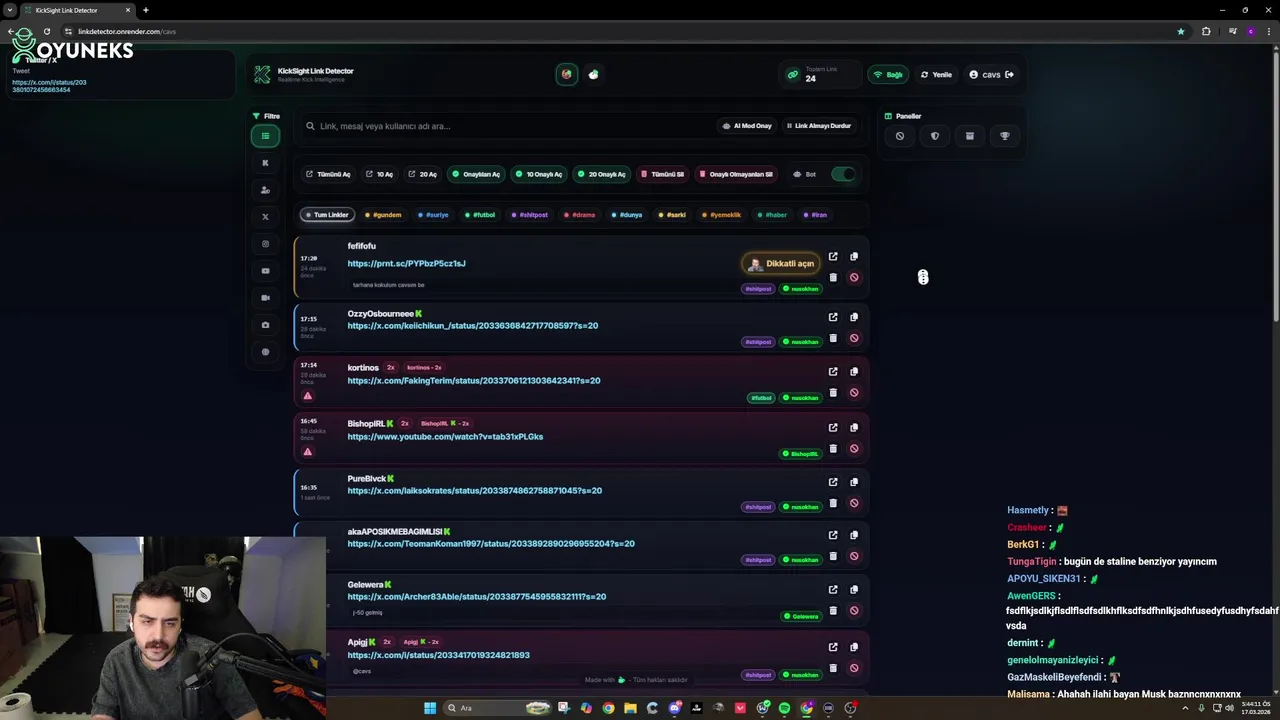The width and height of the screenshot is (1280, 720).
Task: Delete Gelewera's link with trash icon
Action: click(833, 611)
